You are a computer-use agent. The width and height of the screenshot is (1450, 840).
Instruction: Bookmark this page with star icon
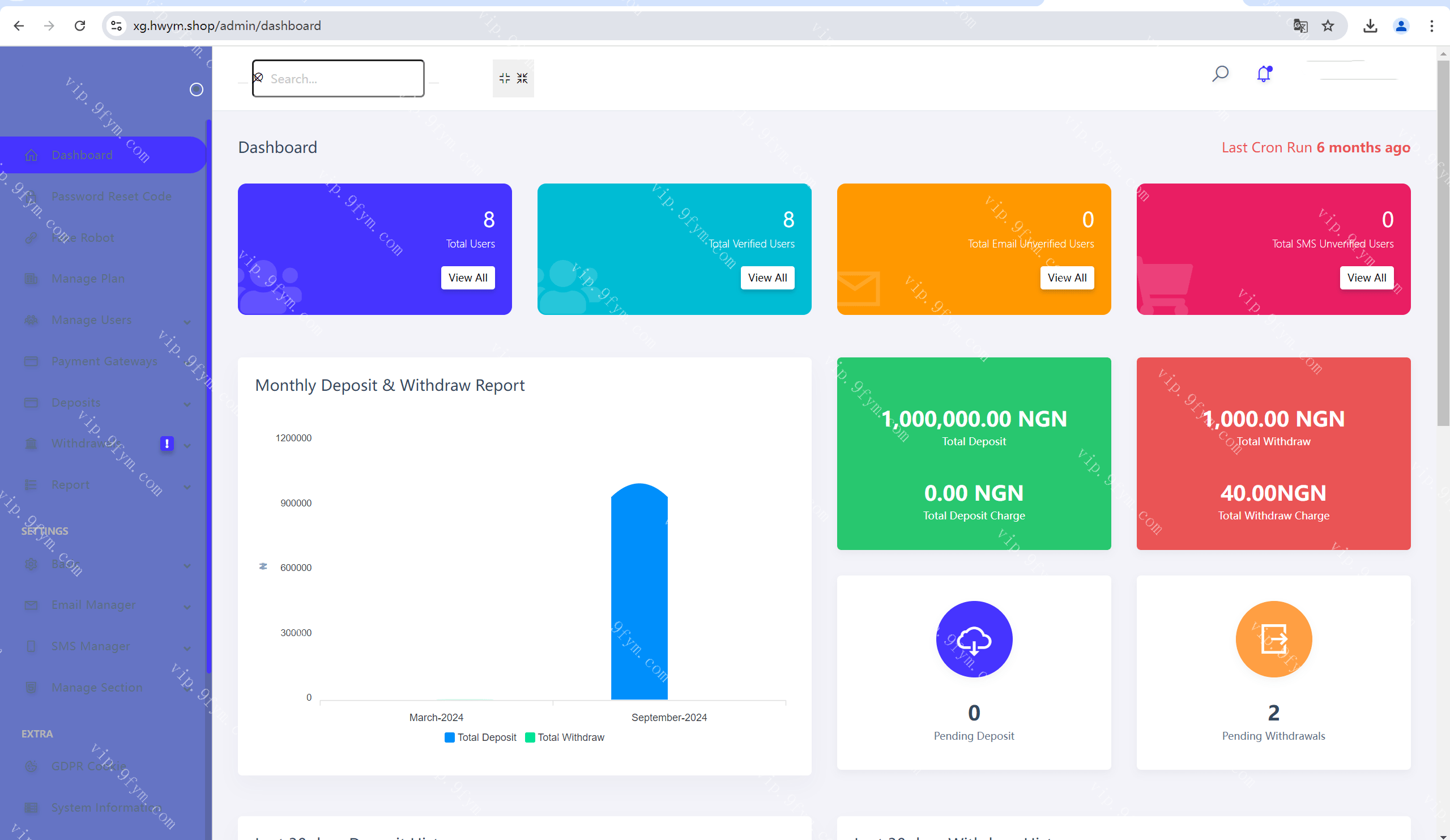click(x=1328, y=26)
